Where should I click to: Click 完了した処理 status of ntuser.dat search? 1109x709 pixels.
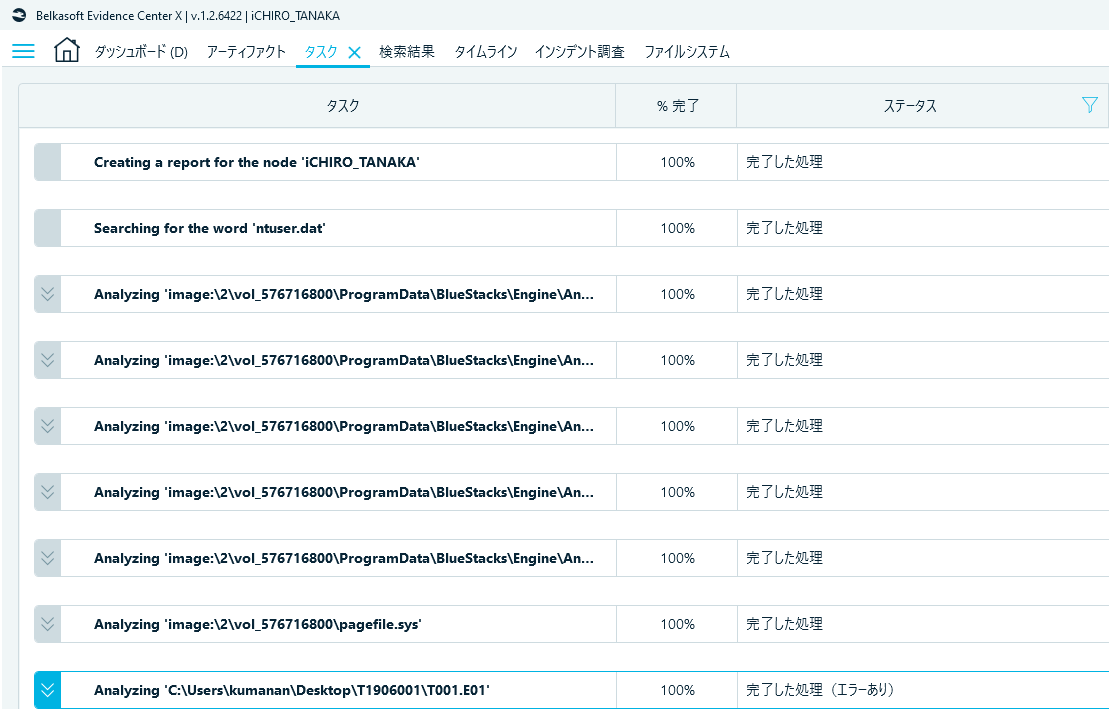(x=784, y=228)
